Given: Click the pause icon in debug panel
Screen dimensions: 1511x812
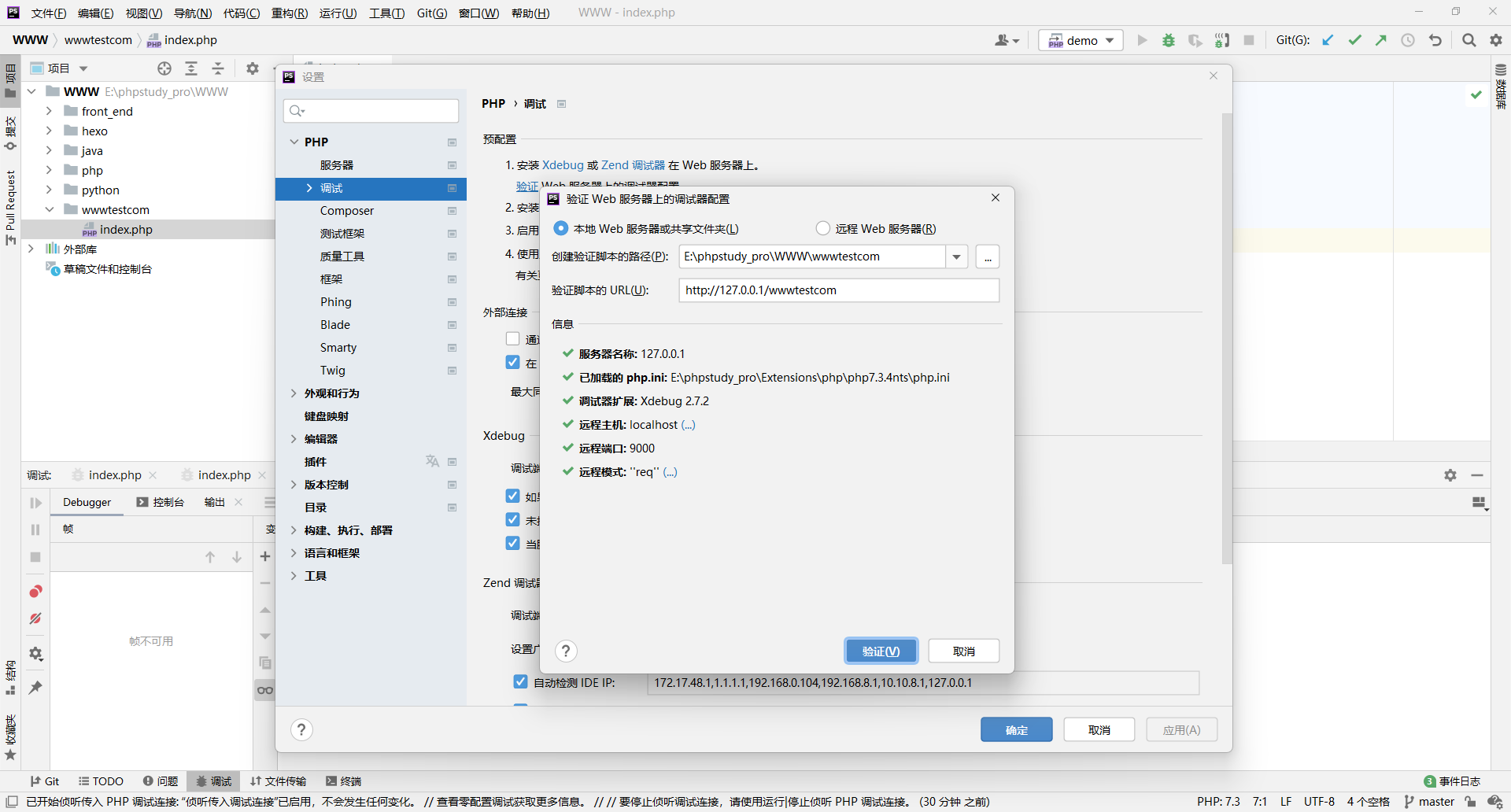Looking at the screenshot, I should (x=35, y=530).
